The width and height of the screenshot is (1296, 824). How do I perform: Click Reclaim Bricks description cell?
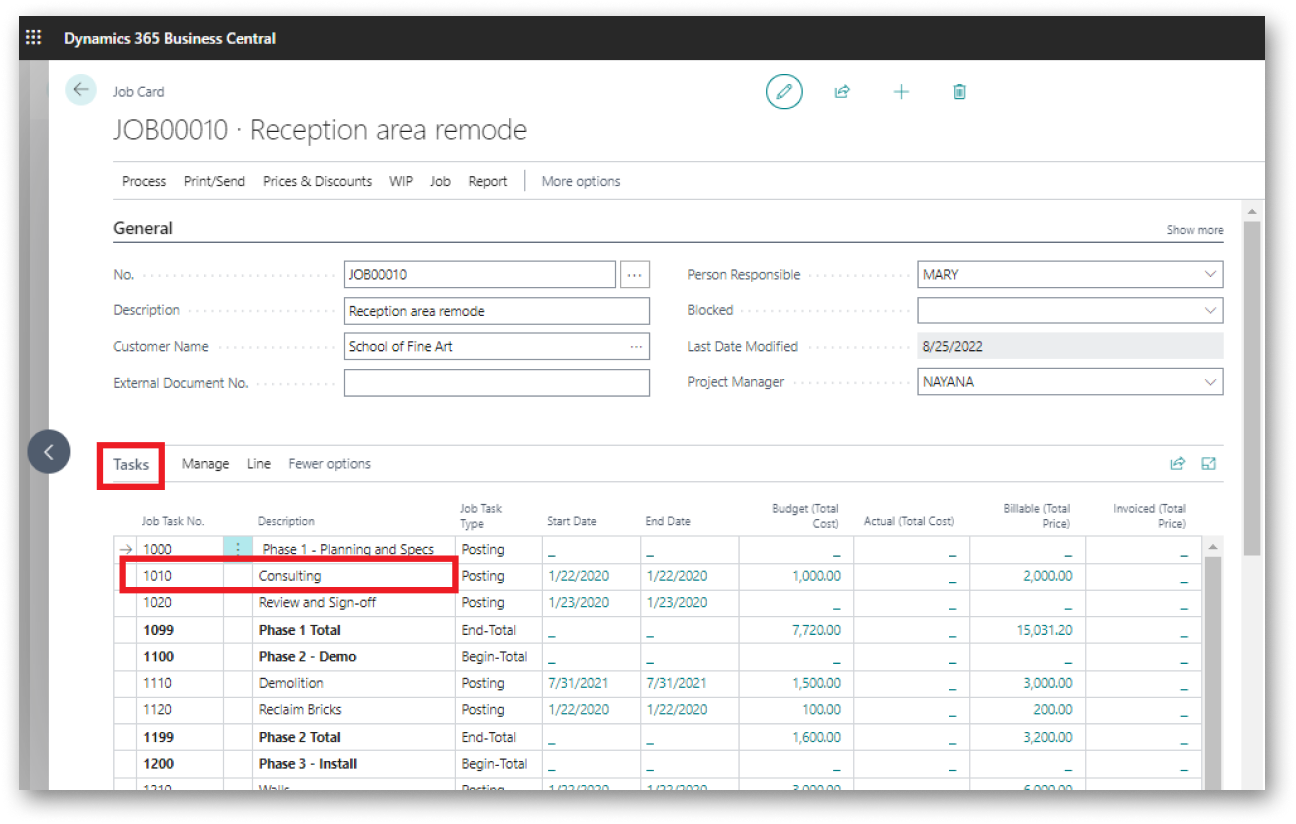tap(354, 710)
